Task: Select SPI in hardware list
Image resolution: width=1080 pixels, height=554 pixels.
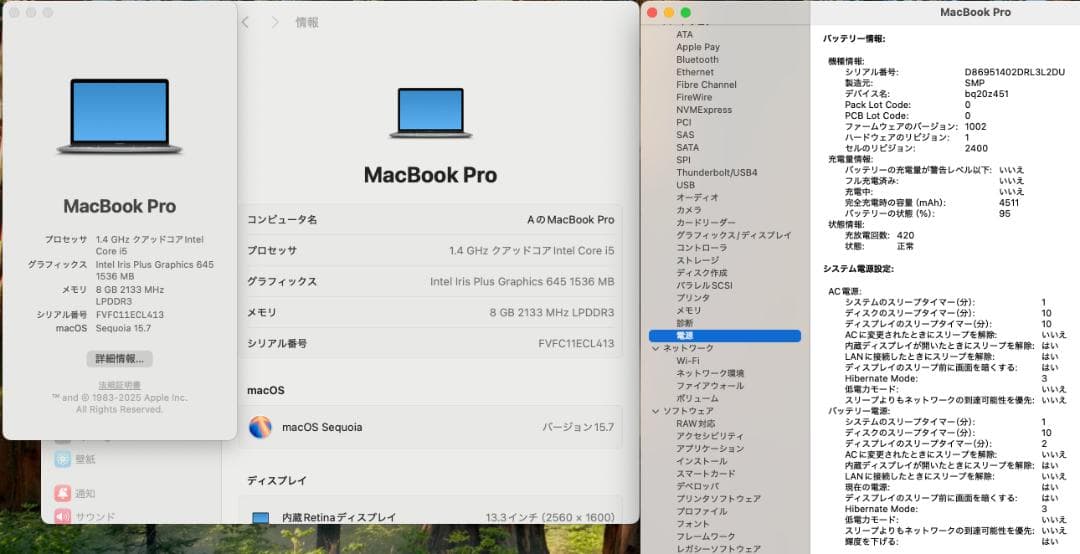Action: click(683, 160)
